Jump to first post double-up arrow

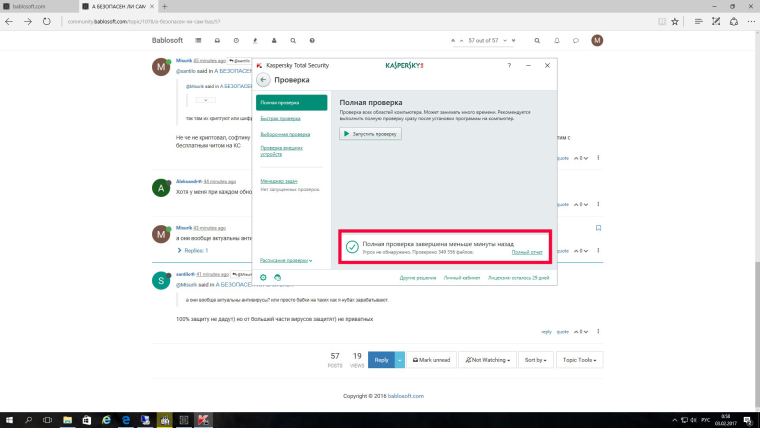click(x=453, y=41)
